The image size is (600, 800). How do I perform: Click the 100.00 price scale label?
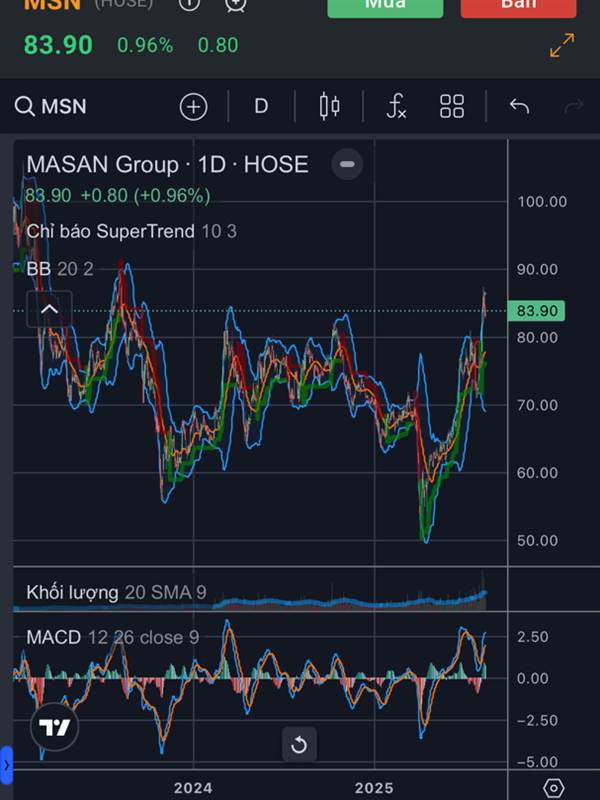click(x=542, y=202)
